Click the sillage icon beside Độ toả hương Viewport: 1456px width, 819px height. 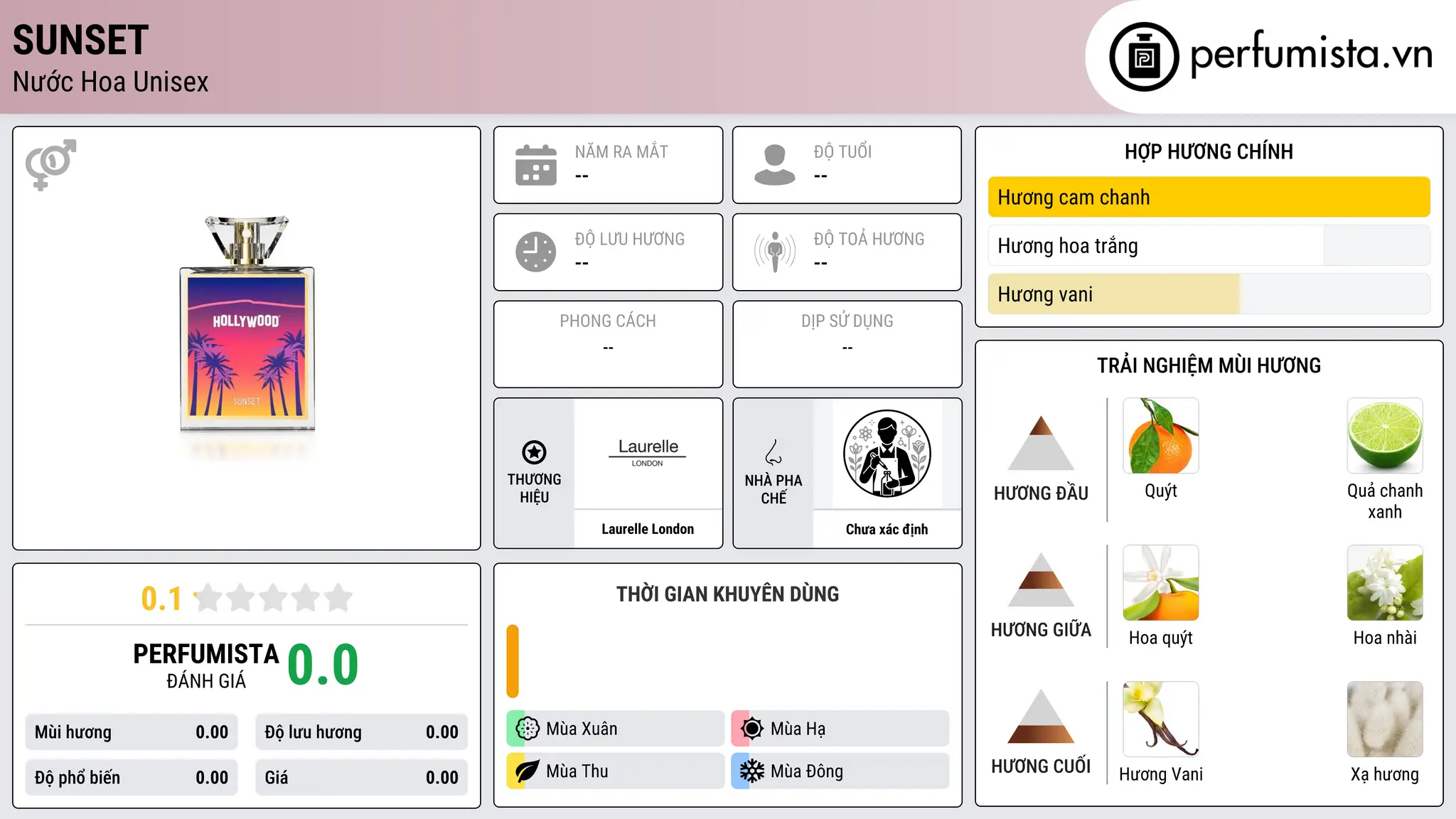tap(775, 252)
